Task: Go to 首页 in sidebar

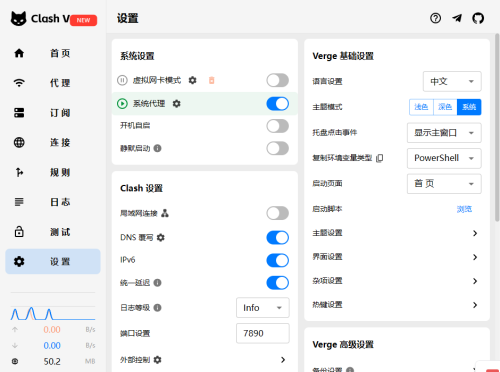Action: click(x=53, y=53)
